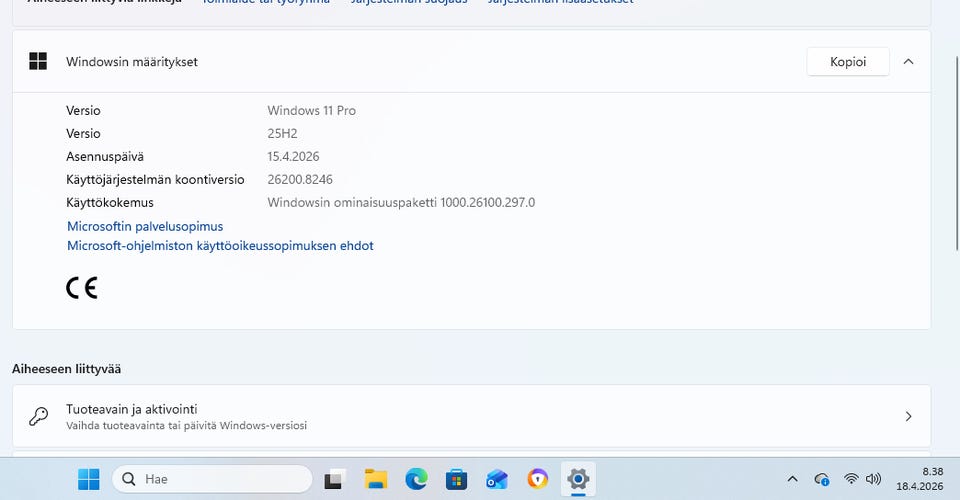The height and width of the screenshot is (500, 960).
Task: Collapse the Windowsin määritykset section
Action: pos(909,62)
